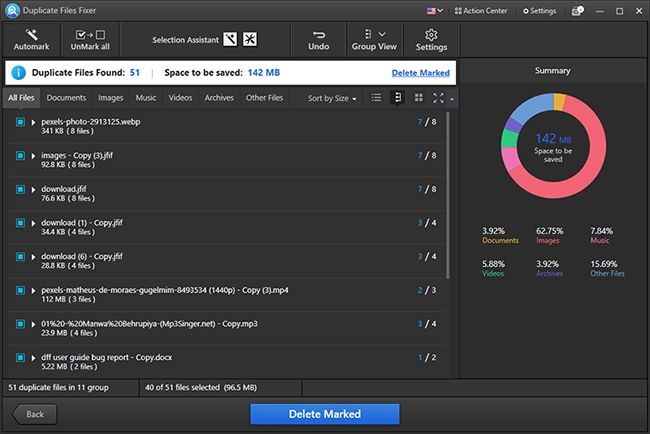Image resolution: width=650 pixels, height=434 pixels.
Task: Expand the pexels-matheus mp4 group
Action: tap(33, 291)
